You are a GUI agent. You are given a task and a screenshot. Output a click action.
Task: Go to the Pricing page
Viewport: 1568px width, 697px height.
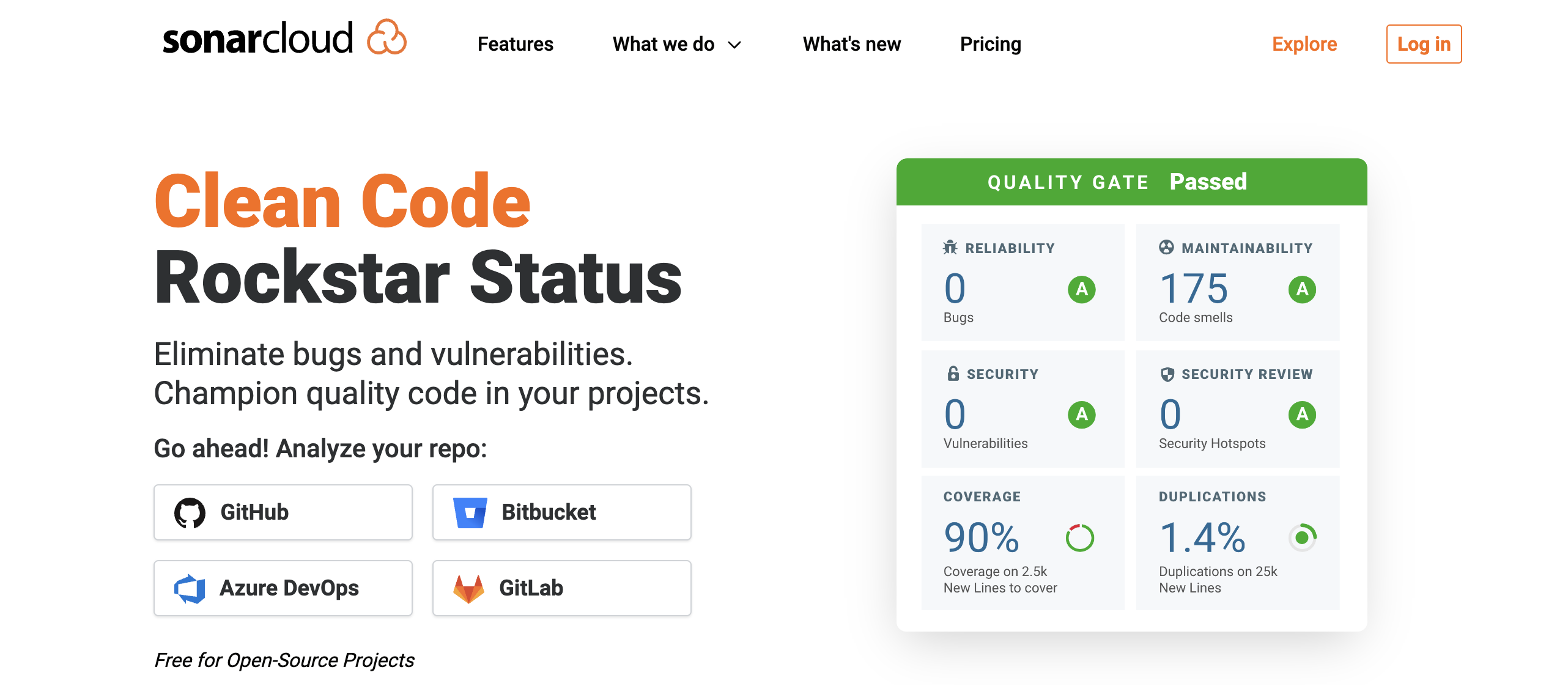[x=990, y=44]
